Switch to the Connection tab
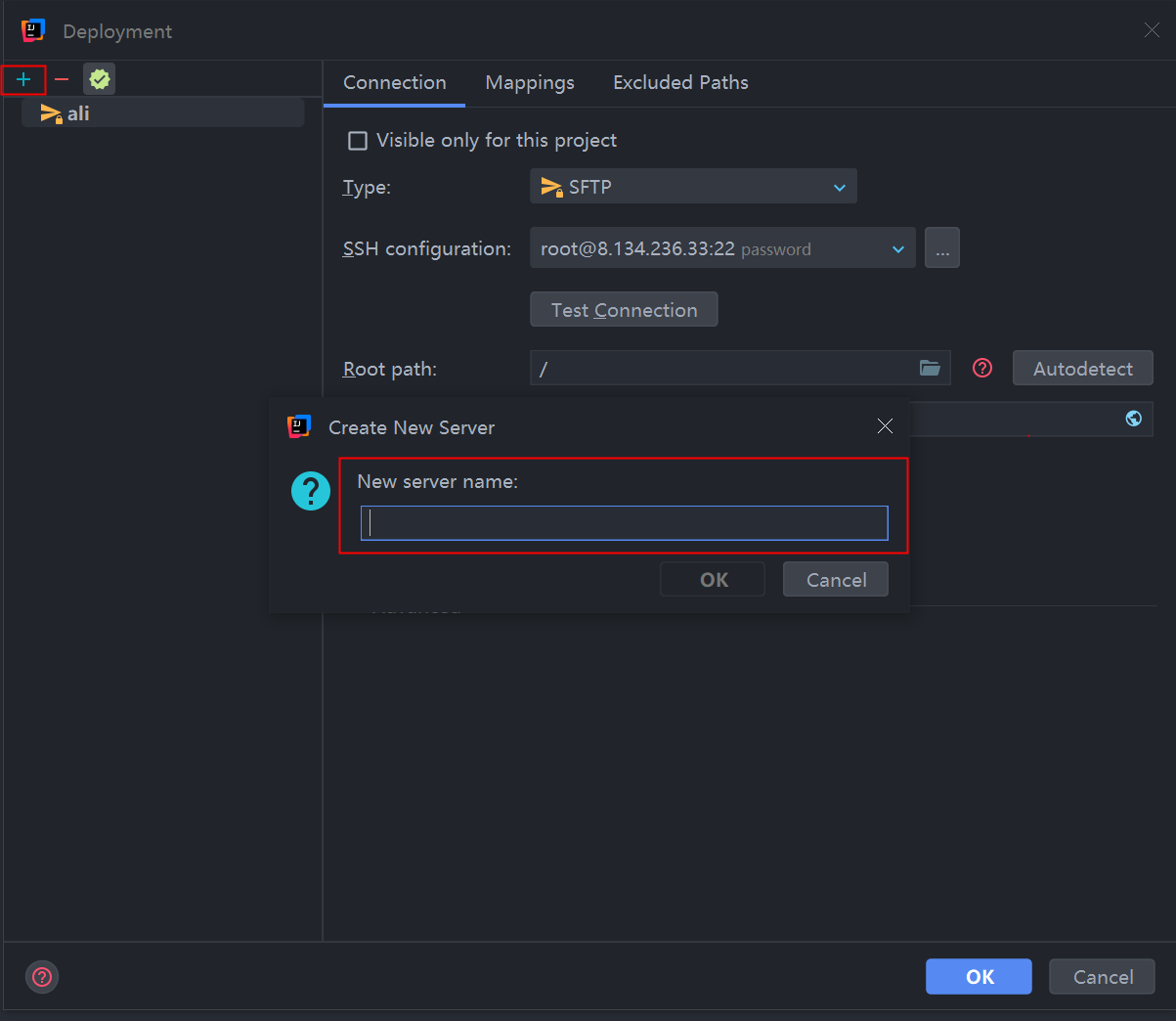The width and height of the screenshot is (1176, 1021). 395,83
